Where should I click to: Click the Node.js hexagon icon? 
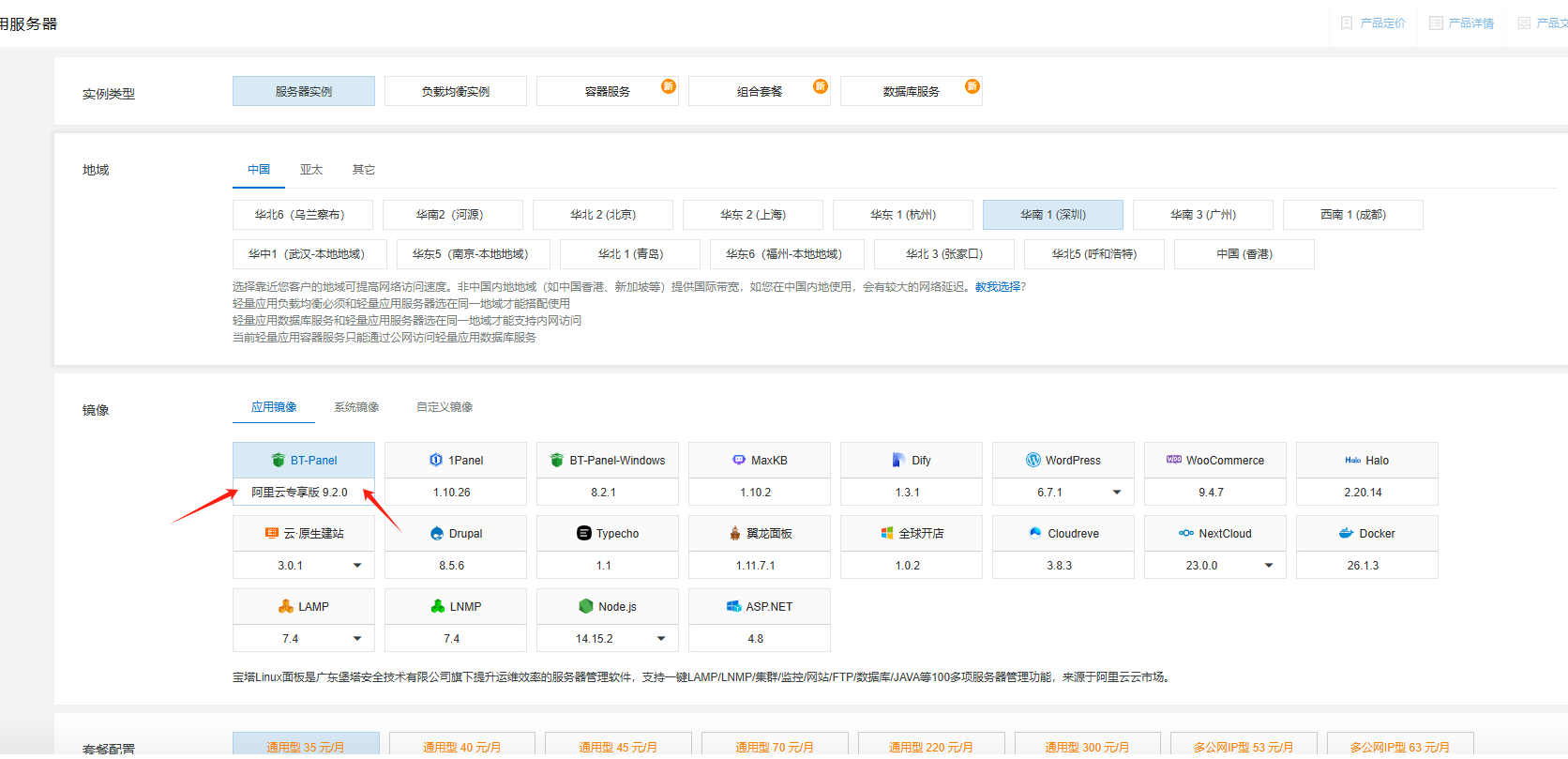click(586, 607)
